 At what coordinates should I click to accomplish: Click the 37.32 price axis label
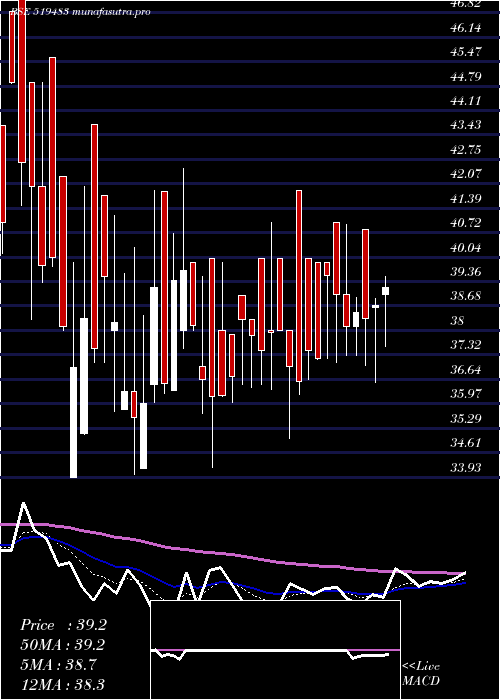pos(466,345)
